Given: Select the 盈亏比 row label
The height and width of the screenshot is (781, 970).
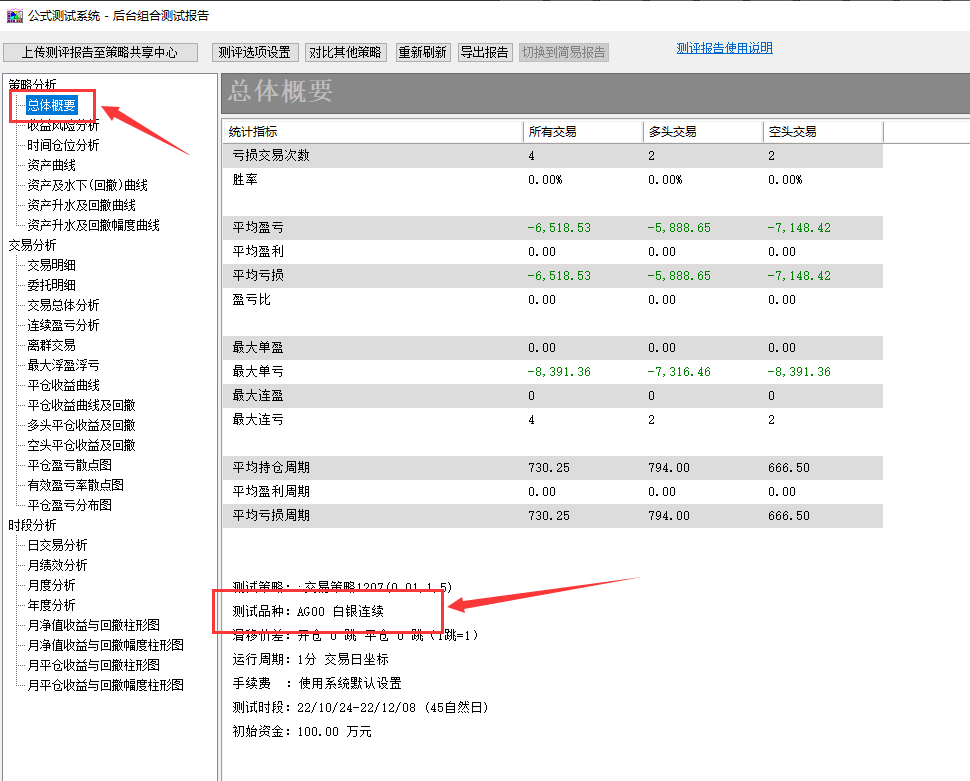Looking at the screenshot, I should coord(252,300).
